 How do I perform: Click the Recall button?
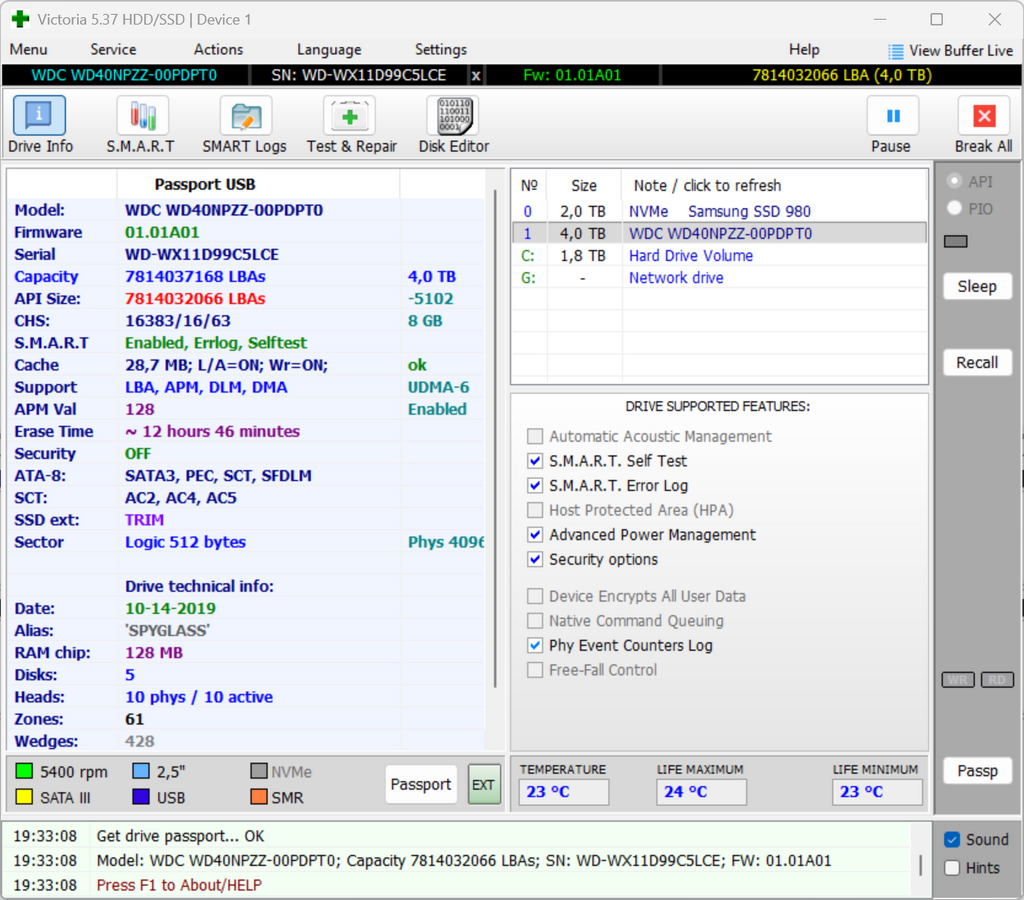[x=977, y=362]
